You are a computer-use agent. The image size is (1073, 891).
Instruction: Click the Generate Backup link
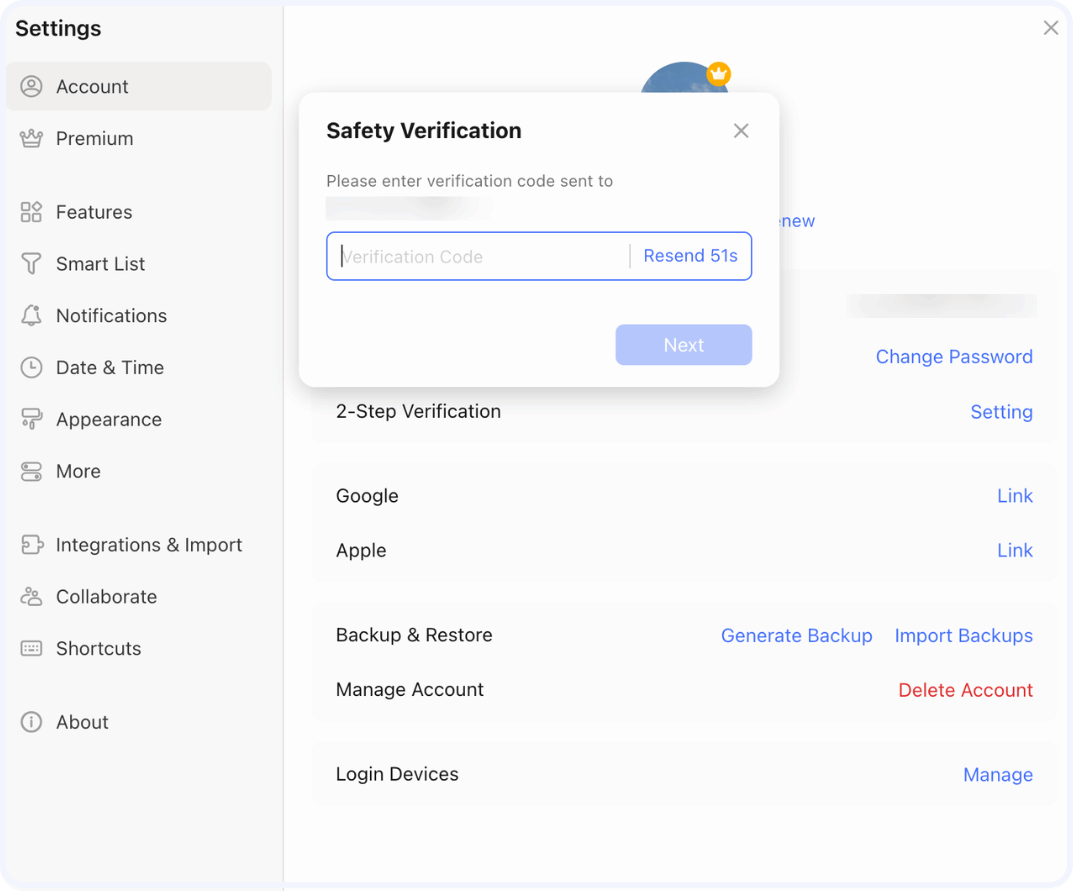coord(796,636)
